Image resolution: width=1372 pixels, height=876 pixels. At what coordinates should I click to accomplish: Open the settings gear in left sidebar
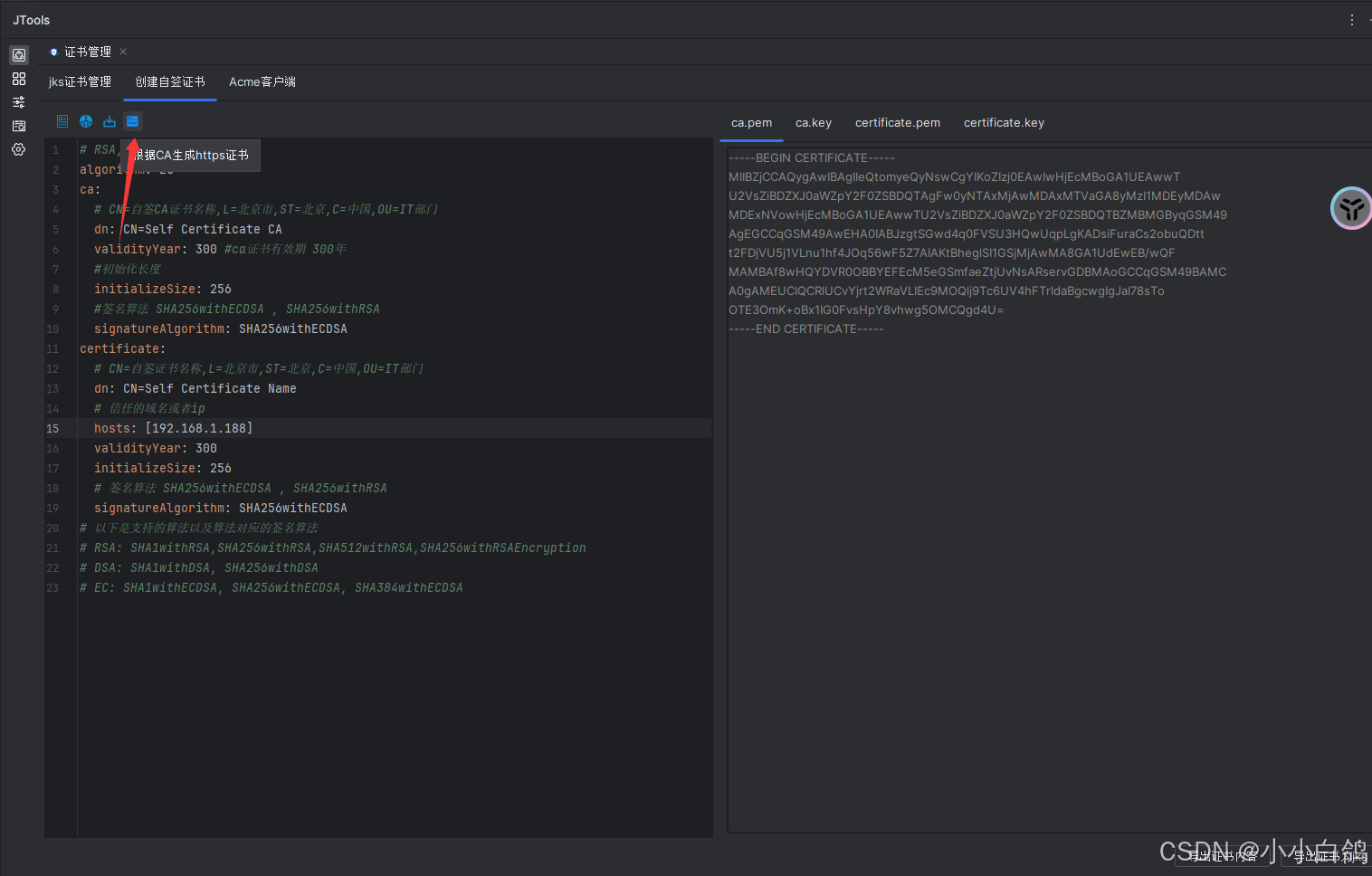click(18, 149)
